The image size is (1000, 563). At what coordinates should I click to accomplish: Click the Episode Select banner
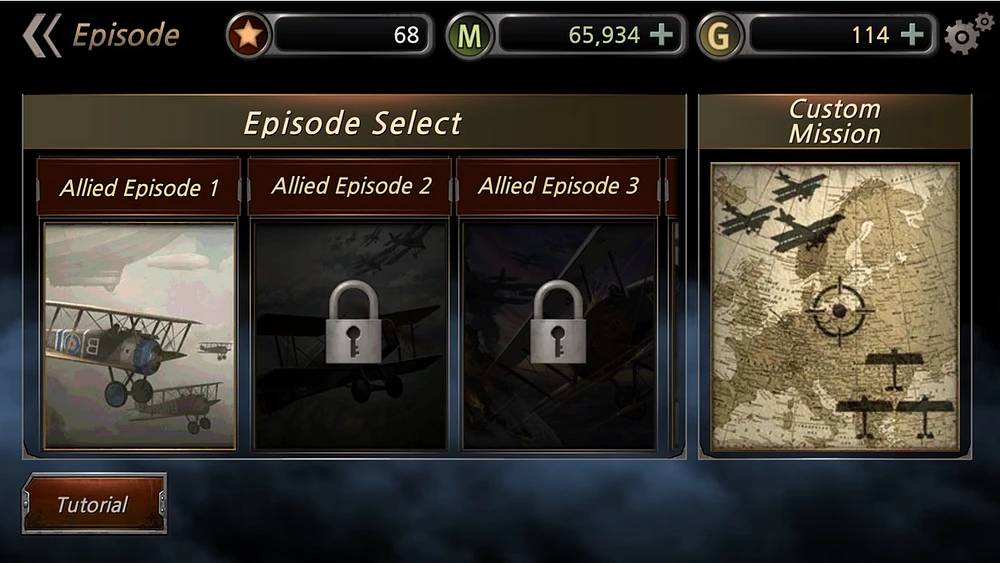pos(354,122)
